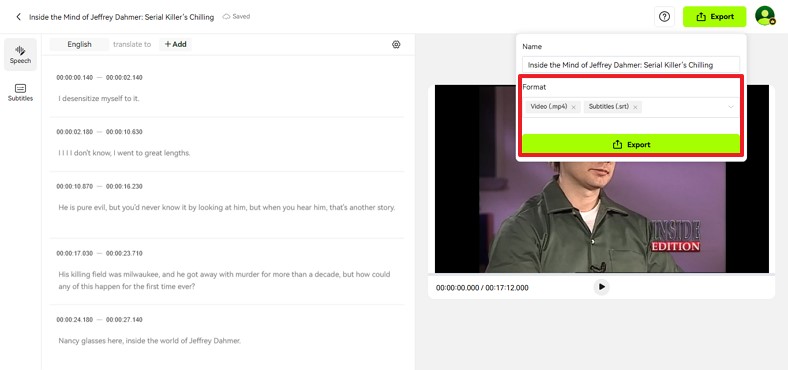This screenshot has height=370, width=788.
Task: Click the Saved cloud status icon
Action: click(226, 17)
